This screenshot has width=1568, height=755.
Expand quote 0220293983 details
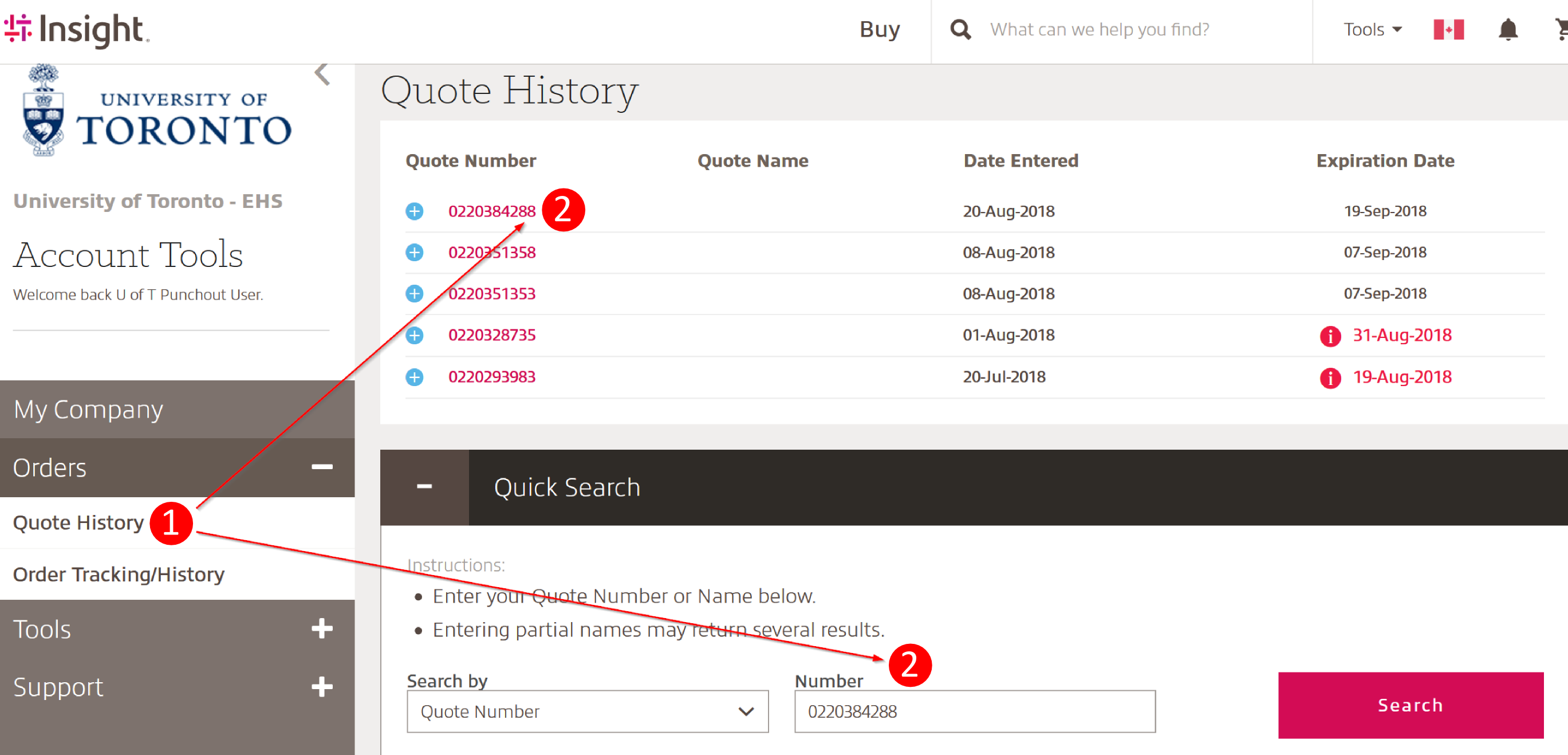[x=415, y=377]
